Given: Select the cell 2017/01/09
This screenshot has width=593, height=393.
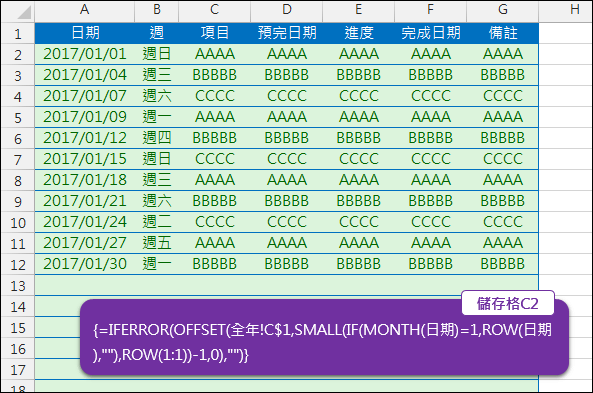Looking at the screenshot, I should 85,117.
